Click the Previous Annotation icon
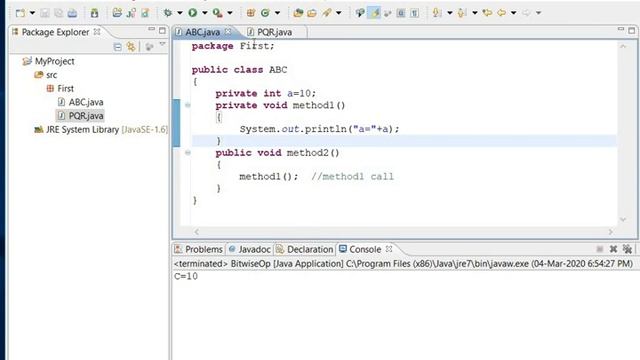Screen dimensions: 640x360 point(462,13)
